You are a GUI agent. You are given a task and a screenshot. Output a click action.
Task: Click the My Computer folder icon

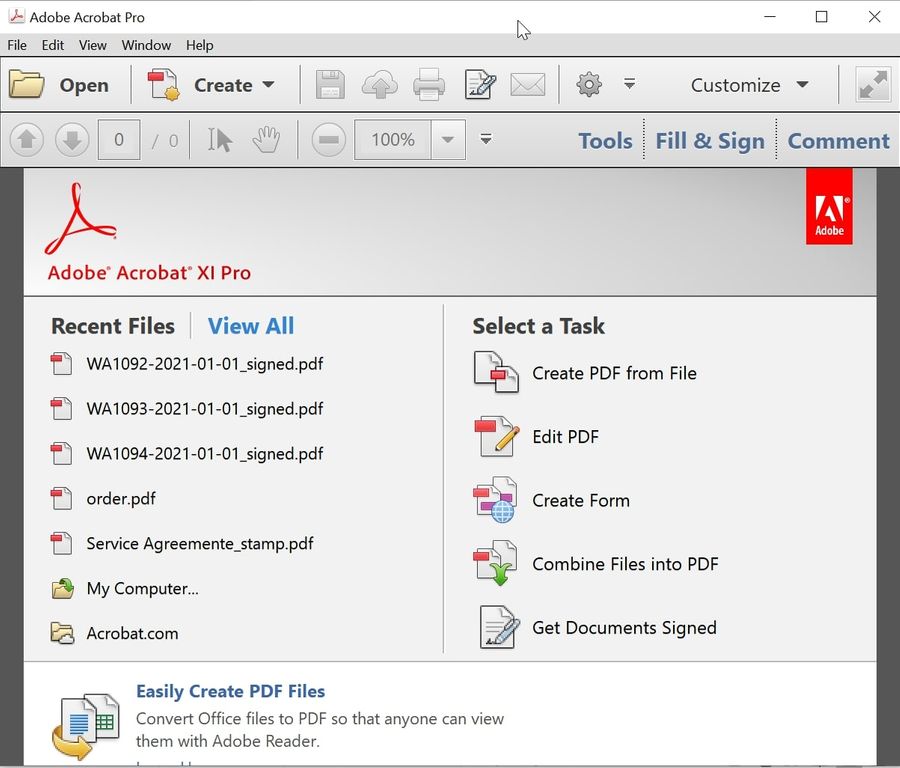[x=62, y=588]
